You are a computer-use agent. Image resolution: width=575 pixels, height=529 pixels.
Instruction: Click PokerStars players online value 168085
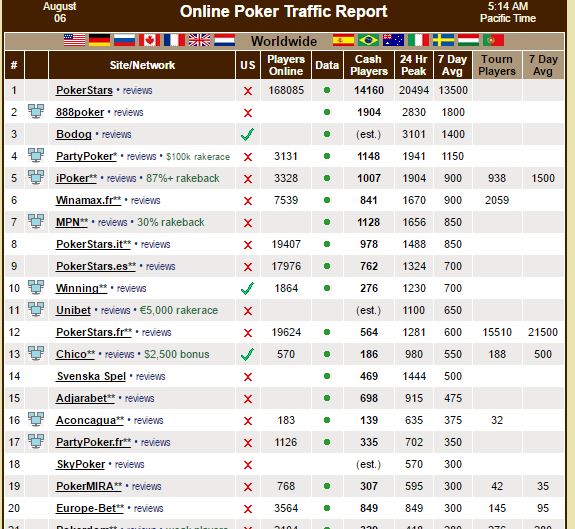coord(286,90)
